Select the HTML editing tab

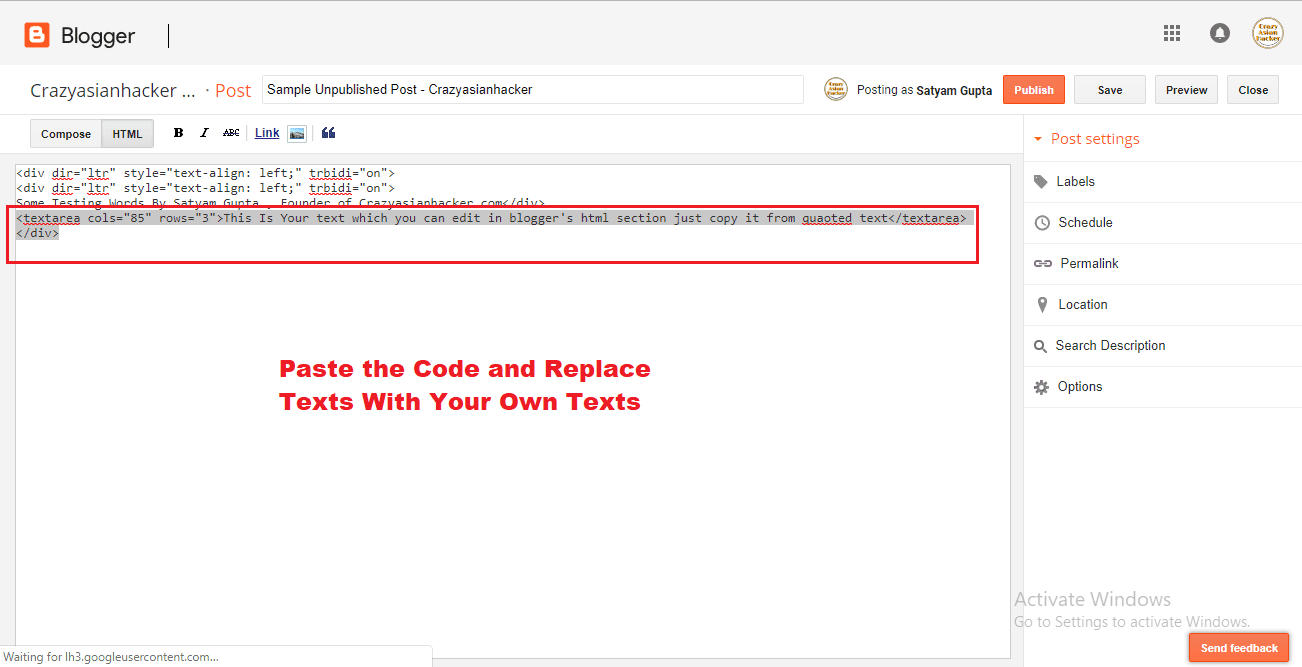point(127,132)
